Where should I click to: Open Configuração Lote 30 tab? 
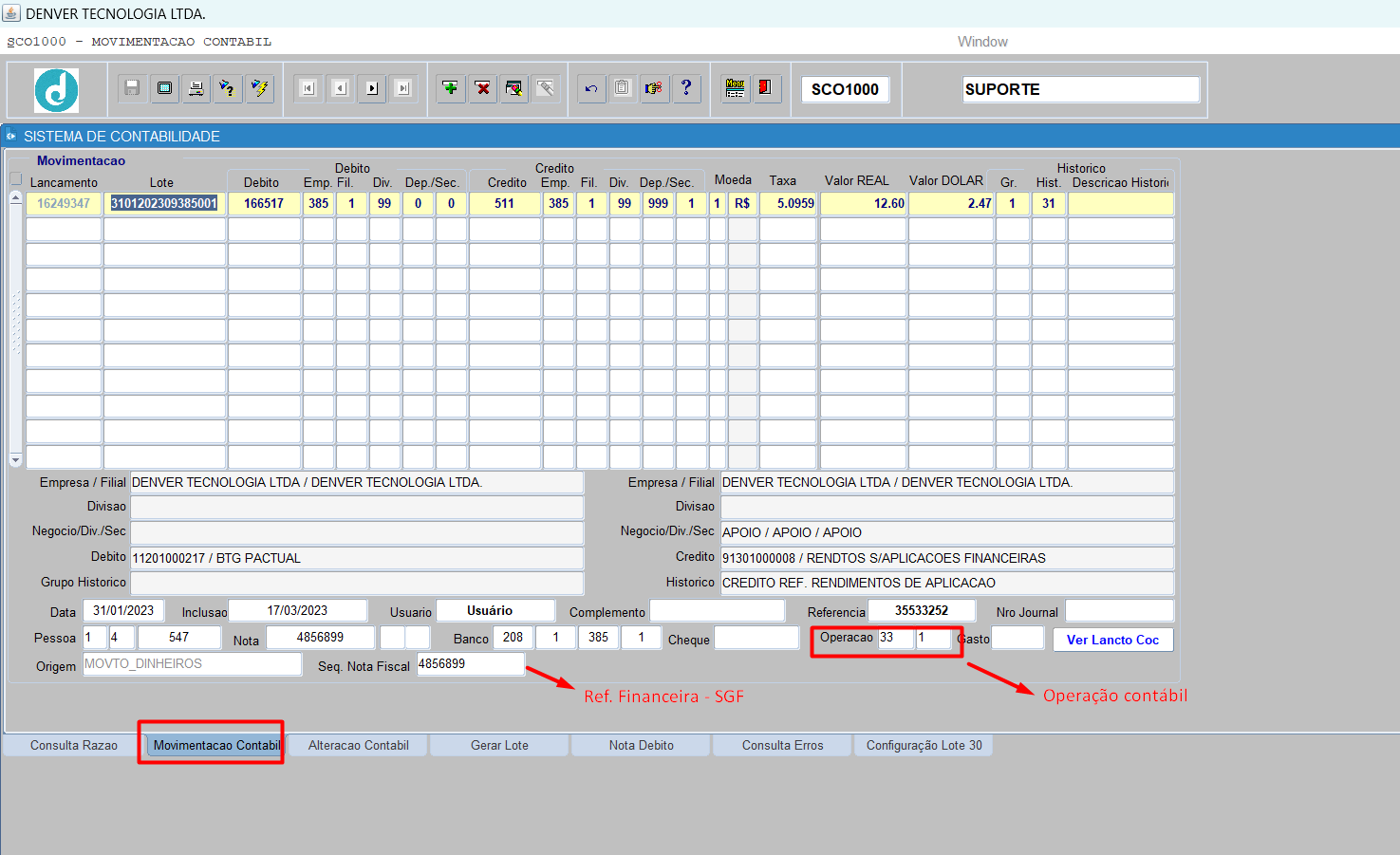(924, 745)
